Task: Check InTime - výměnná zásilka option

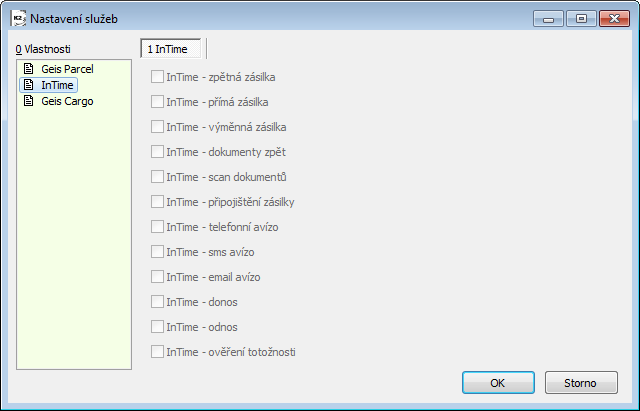Action: tap(157, 127)
